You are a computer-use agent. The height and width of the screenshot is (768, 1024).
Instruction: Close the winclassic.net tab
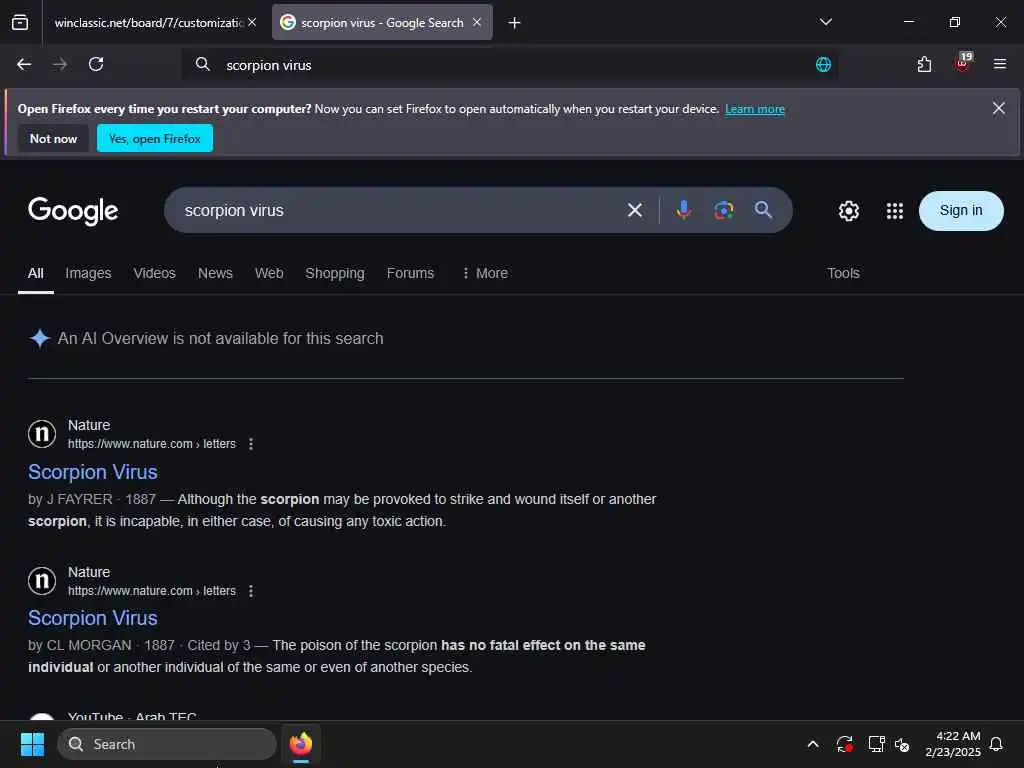[x=252, y=22]
